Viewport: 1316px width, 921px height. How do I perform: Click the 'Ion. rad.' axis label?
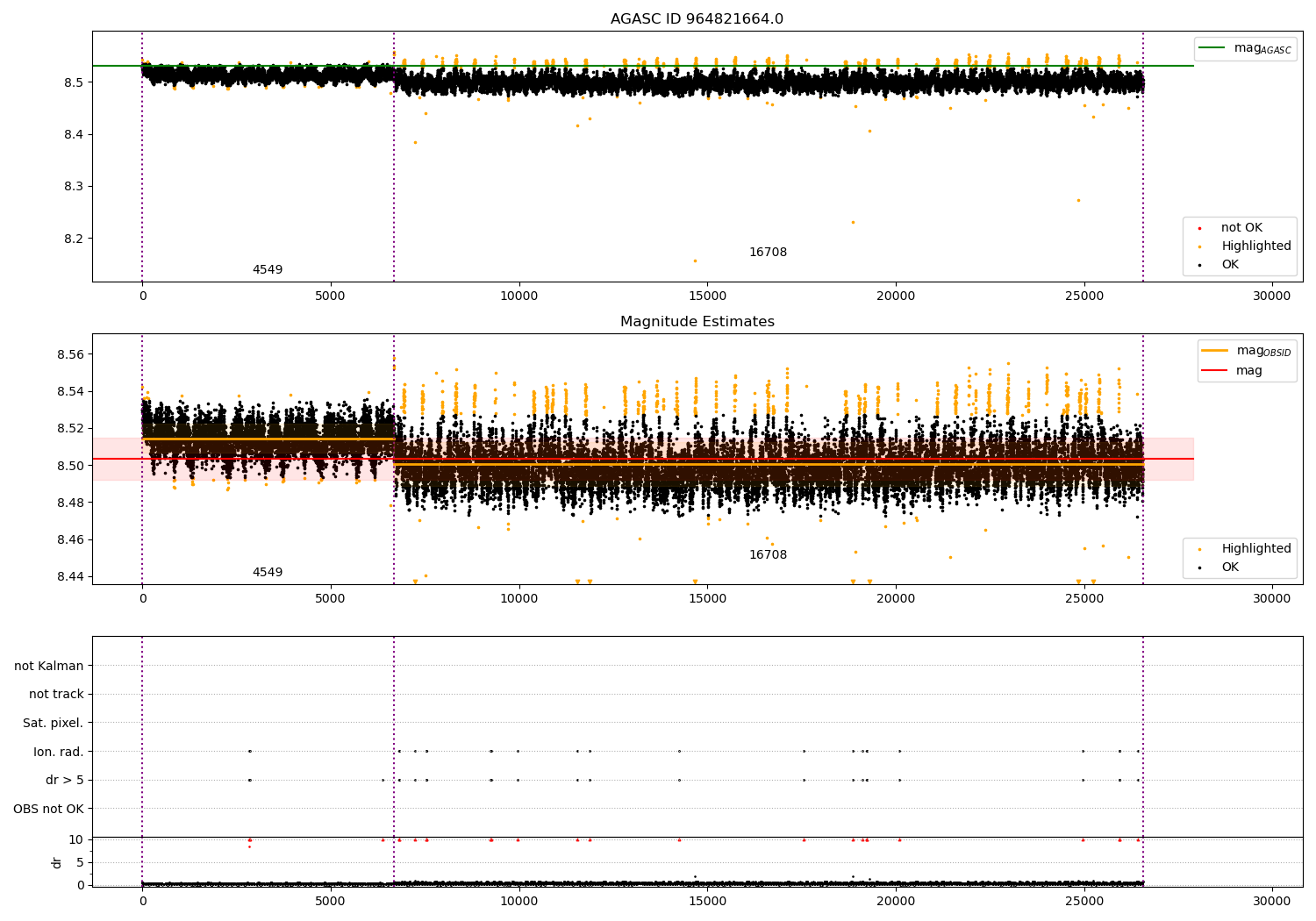pyautogui.click(x=58, y=752)
